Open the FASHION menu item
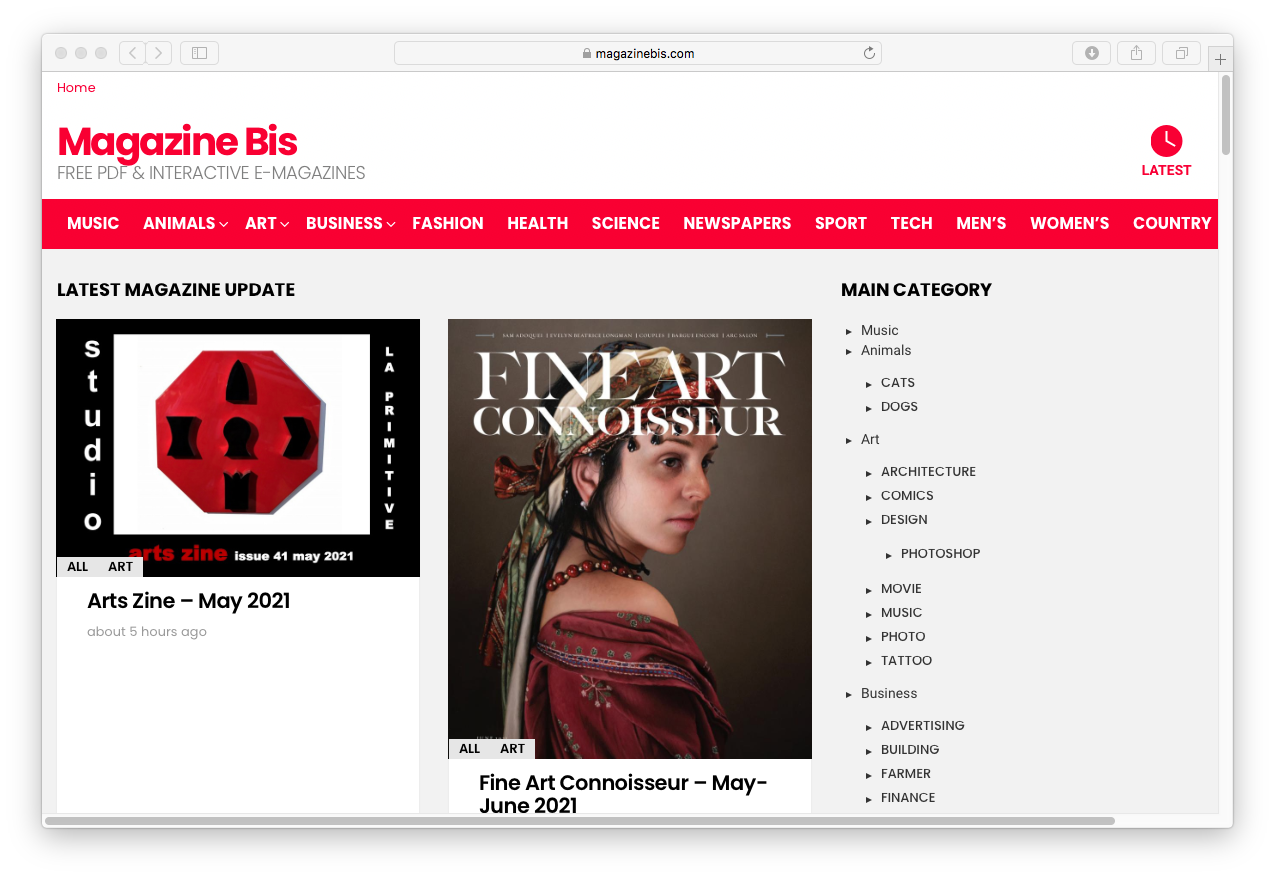Screen dimensions: 1275x878 coord(448,223)
